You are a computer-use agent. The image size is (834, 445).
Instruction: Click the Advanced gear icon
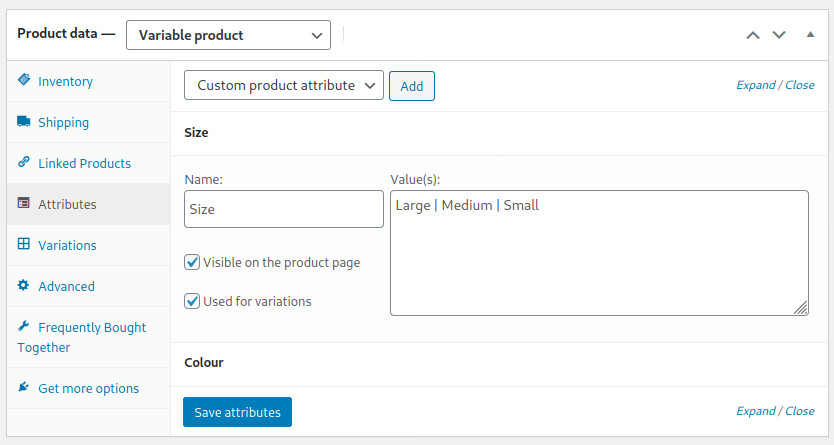[x=23, y=285]
